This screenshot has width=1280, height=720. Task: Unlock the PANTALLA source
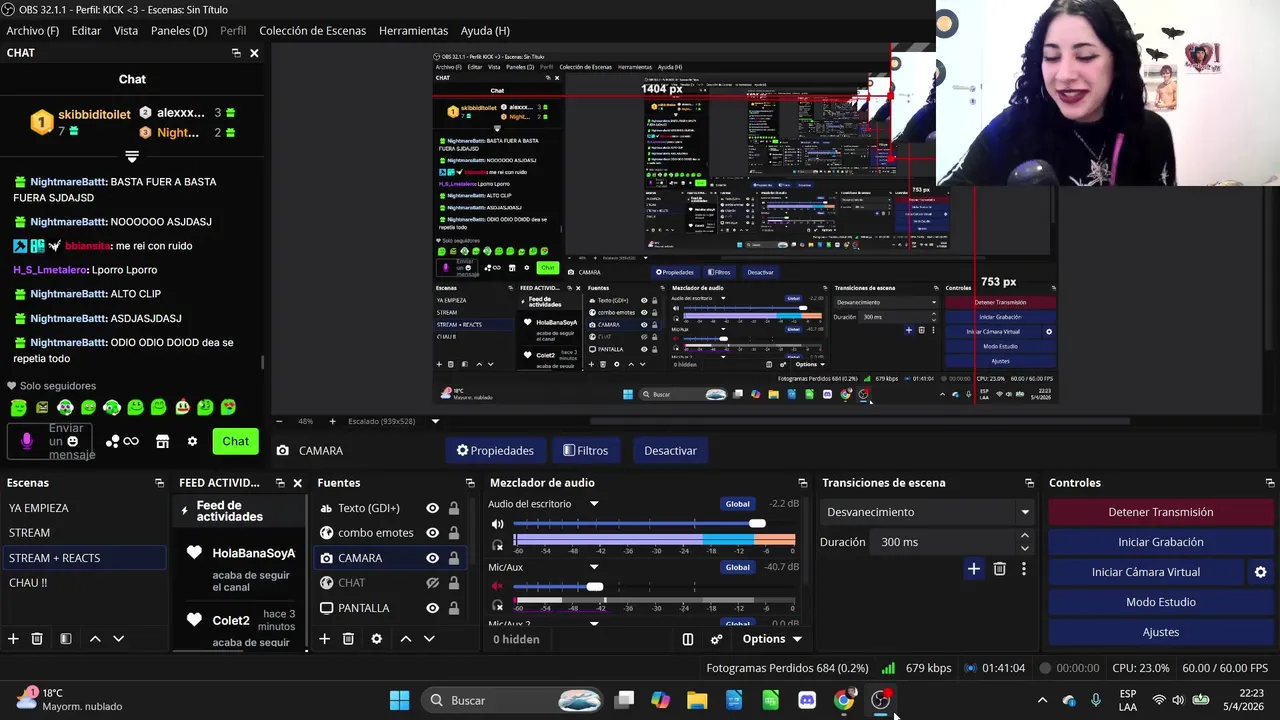[454, 608]
